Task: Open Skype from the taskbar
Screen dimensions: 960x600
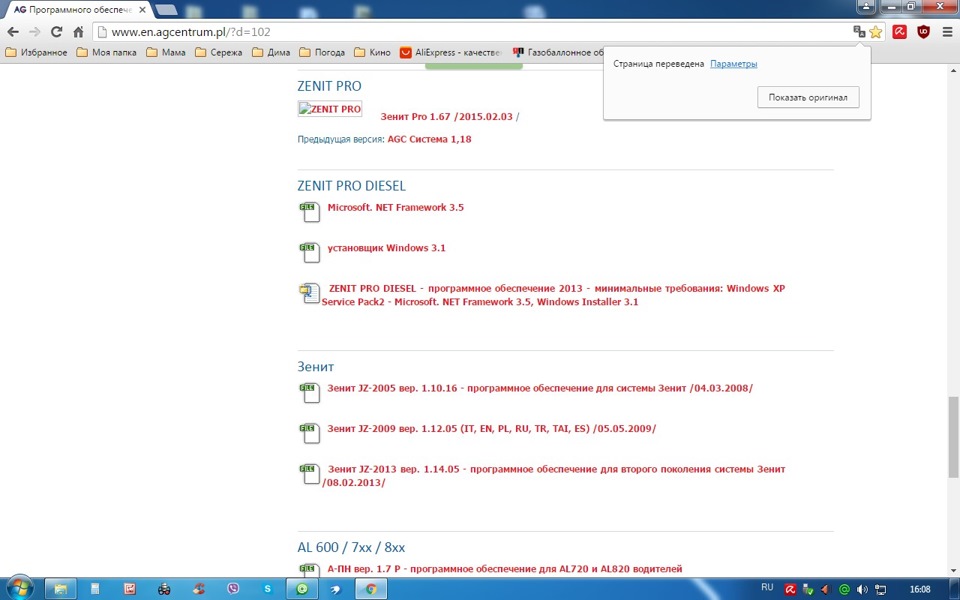Action: (x=268, y=589)
